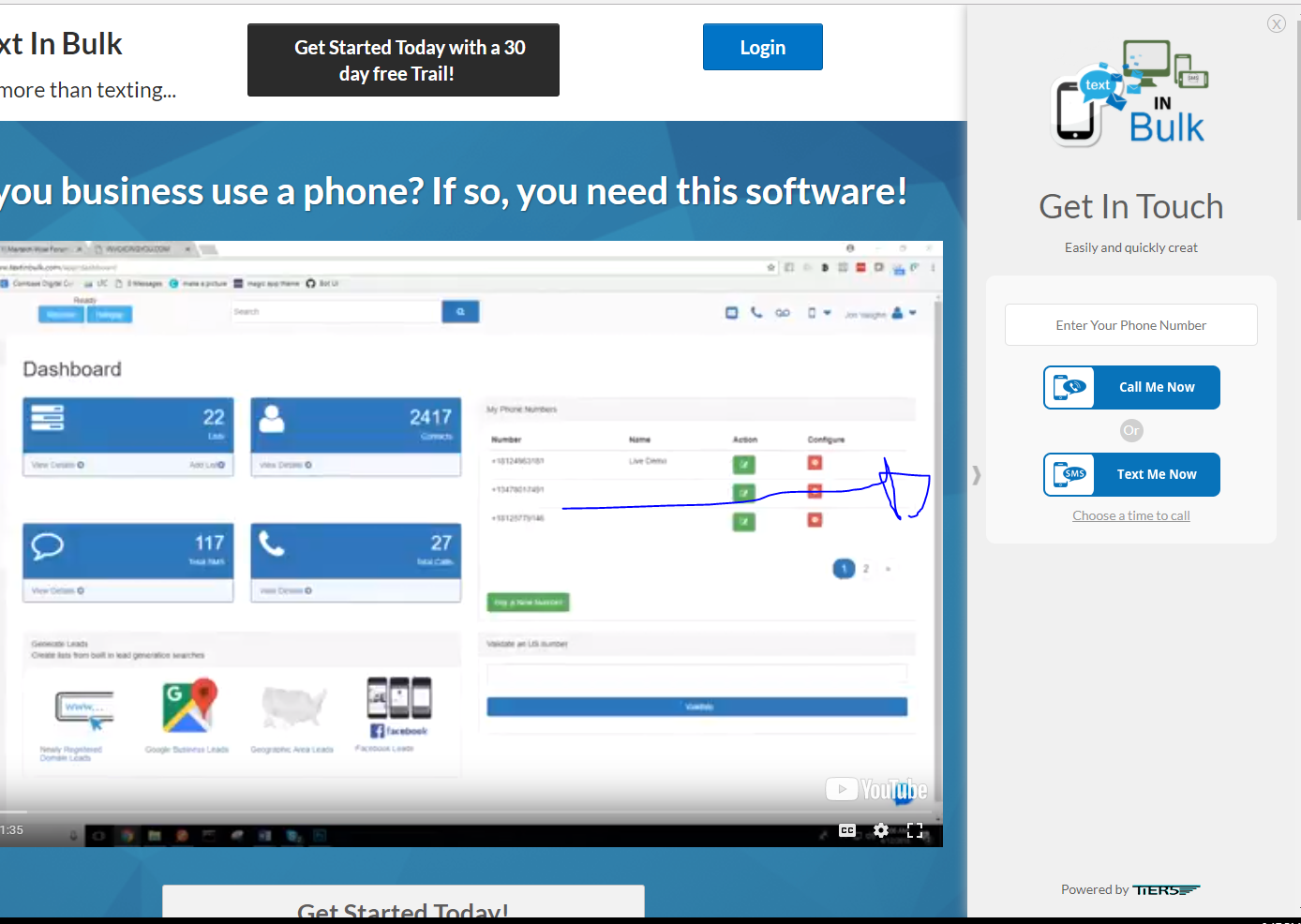Image resolution: width=1301 pixels, height=924 pixels.
Task: Click the Or separator circle
Action: 1131,431
